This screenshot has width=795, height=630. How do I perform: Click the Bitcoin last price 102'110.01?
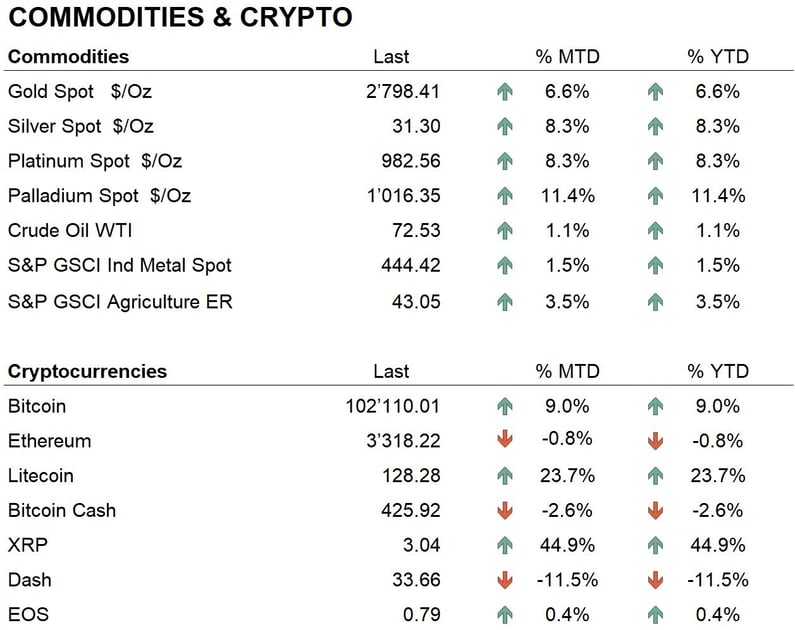coord(391,406)
